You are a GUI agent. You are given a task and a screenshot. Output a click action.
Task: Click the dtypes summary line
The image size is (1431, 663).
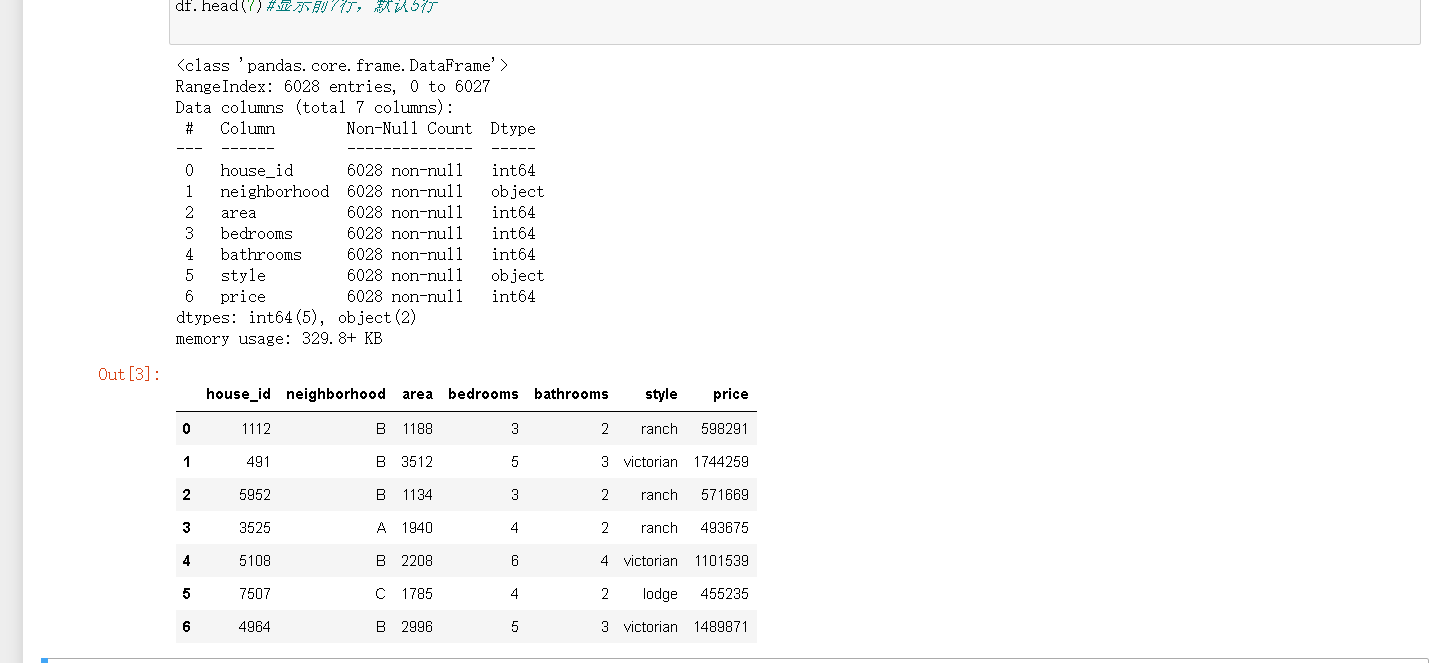click(296, 317)
